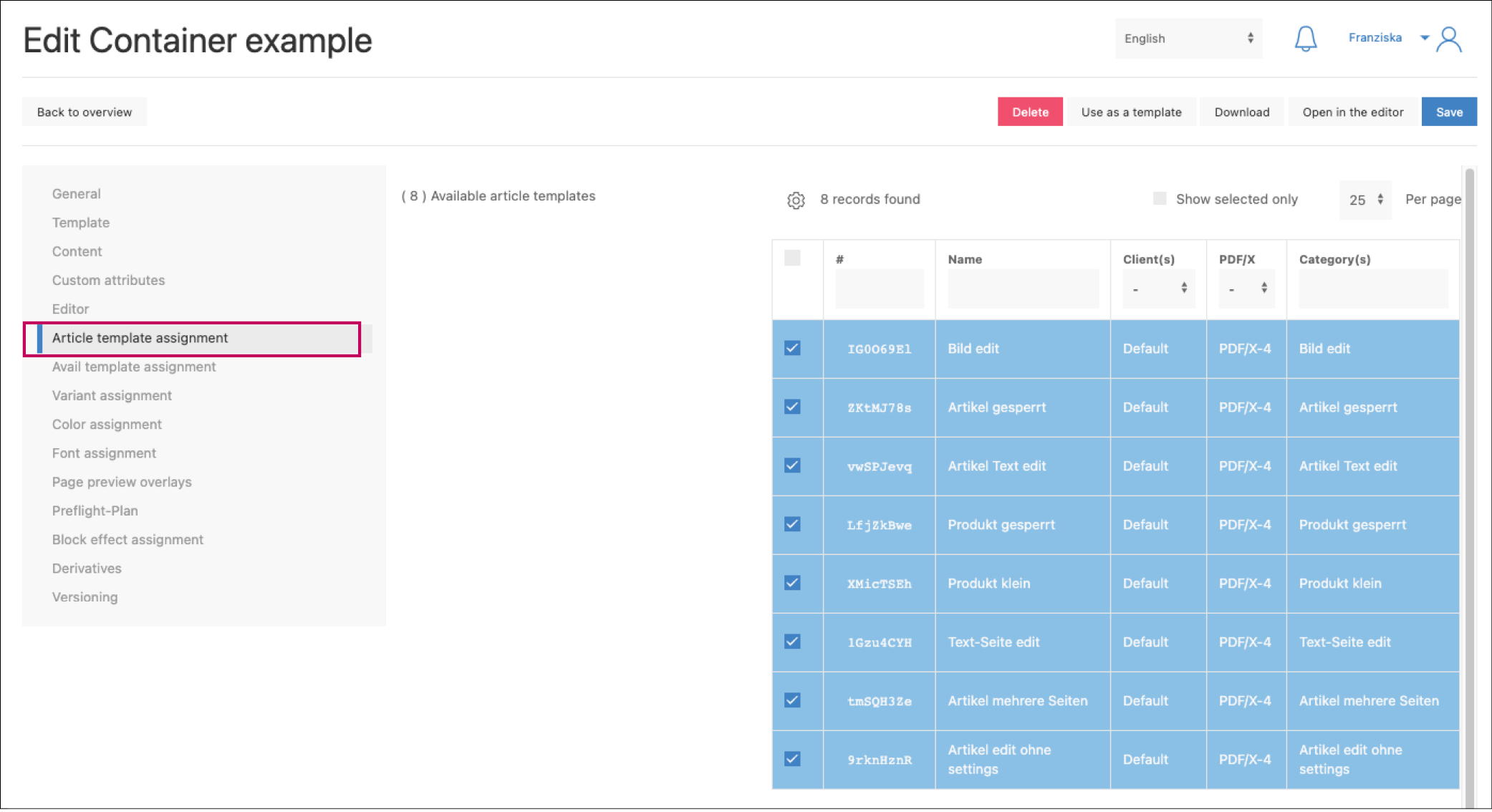Open the Franziska user menu arrow
This screenshot has width=1492, height=812.
coord(1424,38)
